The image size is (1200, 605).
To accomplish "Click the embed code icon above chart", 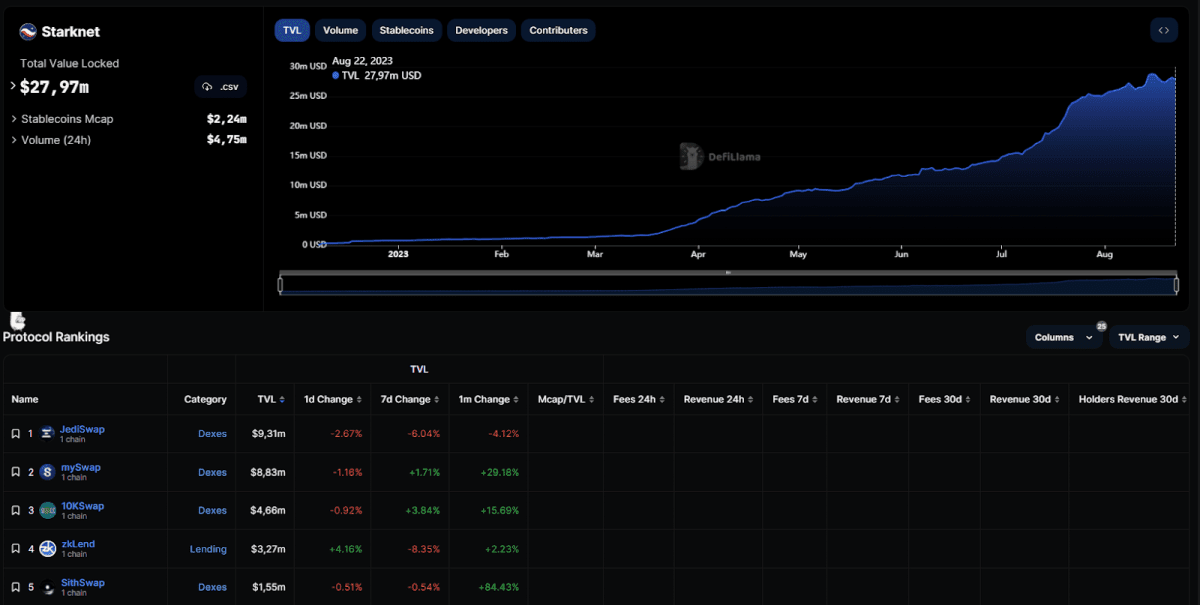I will pos(1164,30).
